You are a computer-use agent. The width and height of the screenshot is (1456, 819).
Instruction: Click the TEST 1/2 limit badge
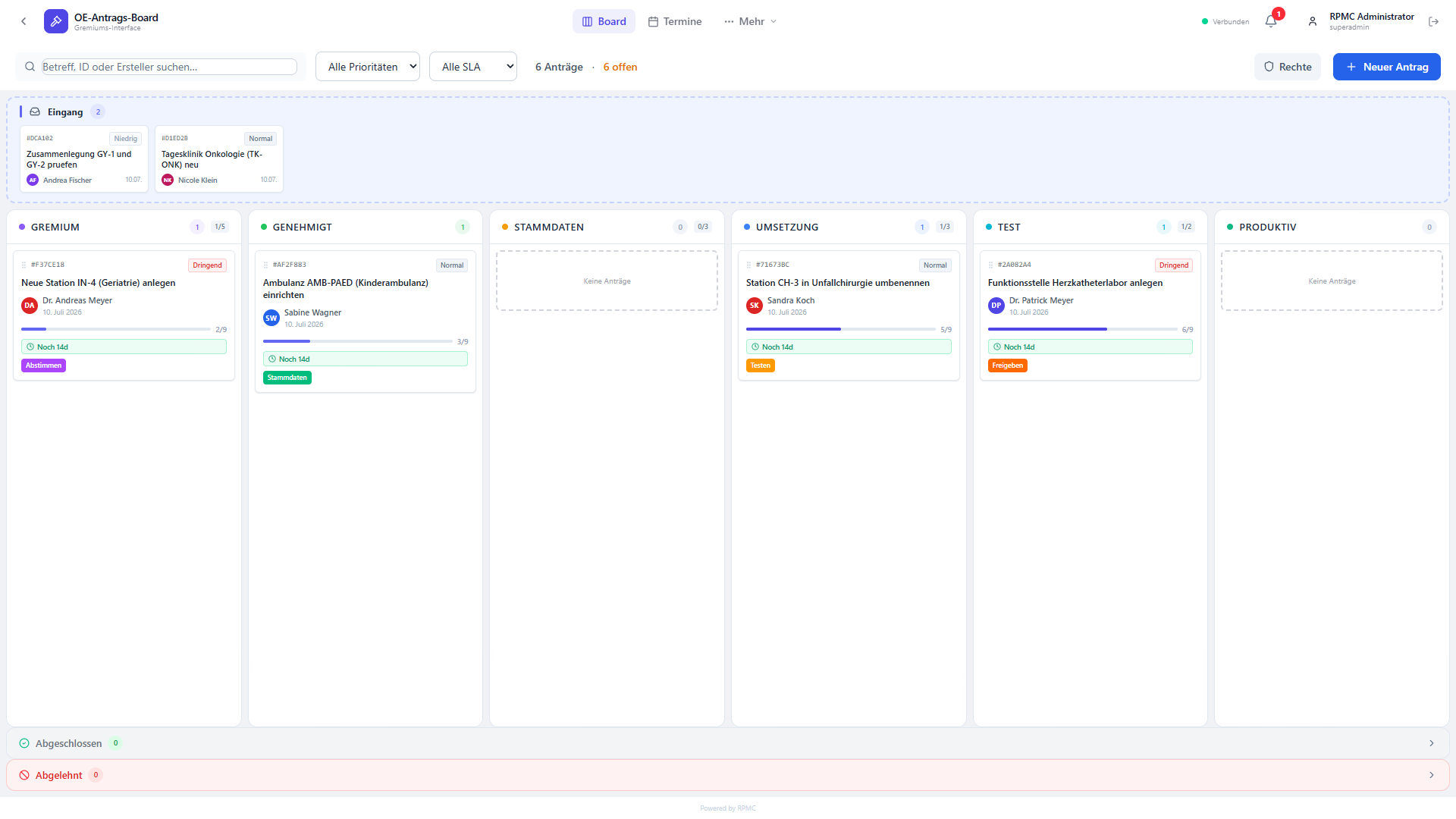point(1186,227)
